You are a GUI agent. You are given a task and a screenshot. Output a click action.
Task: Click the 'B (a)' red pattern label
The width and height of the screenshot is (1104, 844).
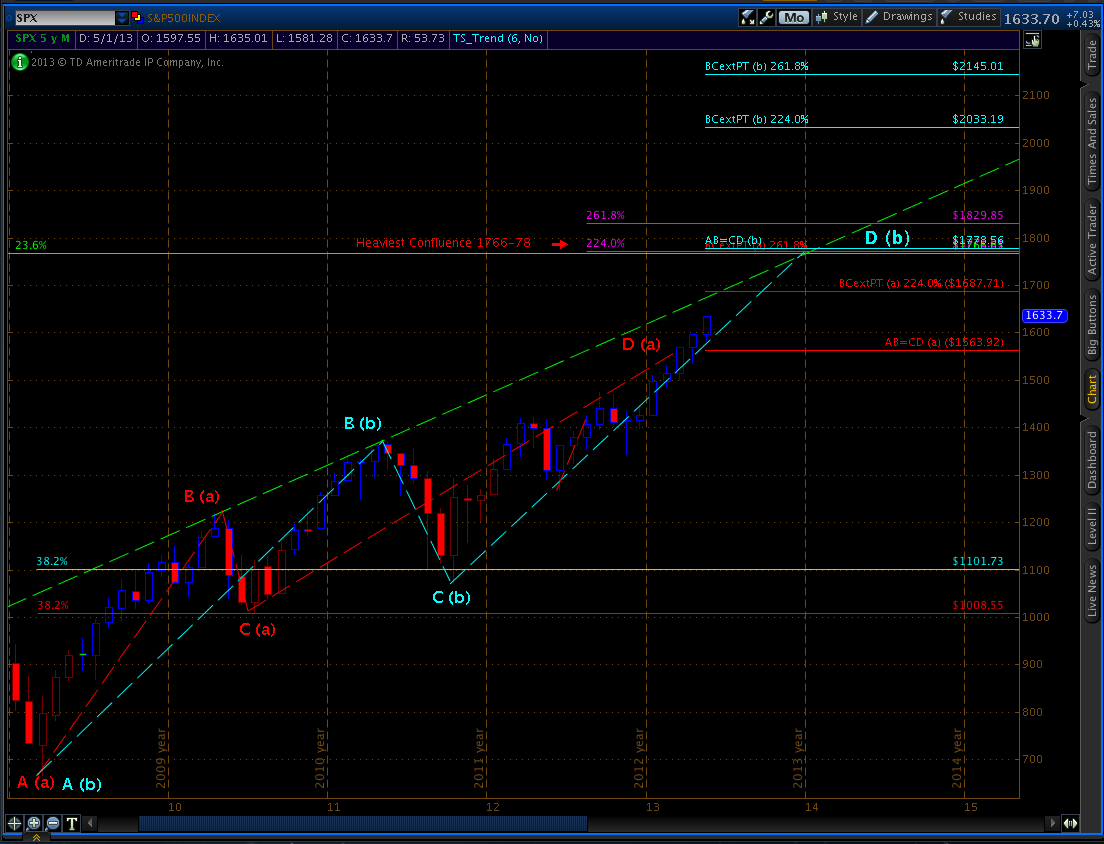(202, 496)
